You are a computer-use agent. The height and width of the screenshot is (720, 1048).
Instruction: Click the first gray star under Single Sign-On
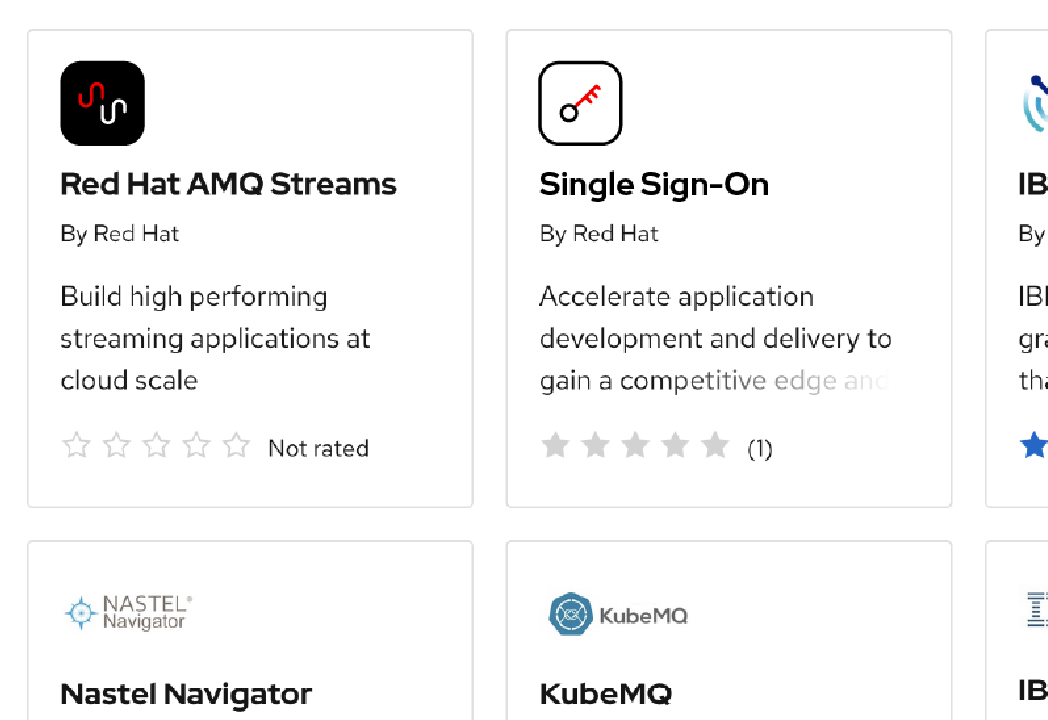[555, 446]
